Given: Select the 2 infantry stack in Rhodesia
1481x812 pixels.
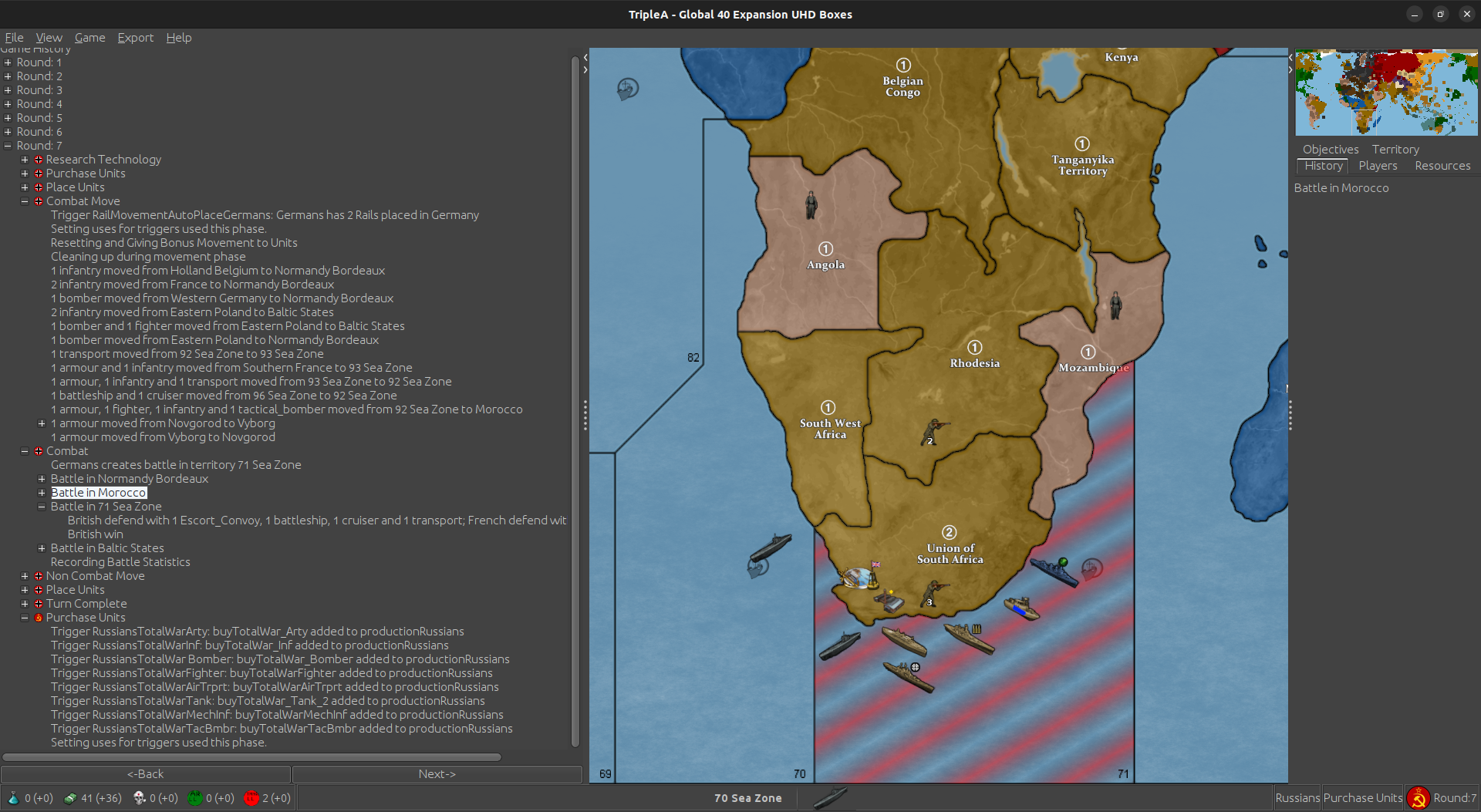Looking at the screenshot, I should (933, 433).
